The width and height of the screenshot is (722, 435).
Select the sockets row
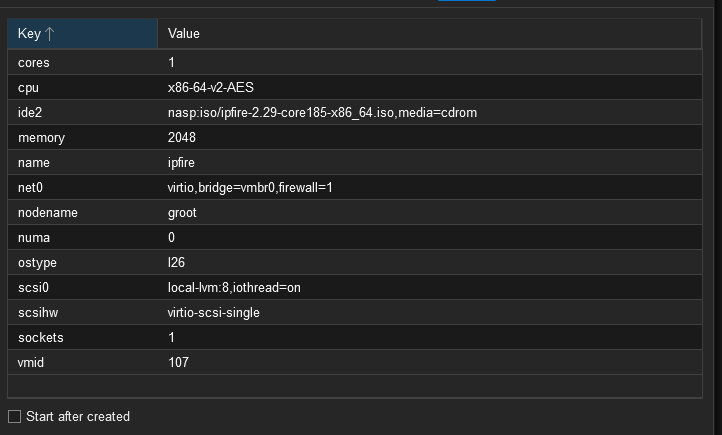click(x=355, y=337)
